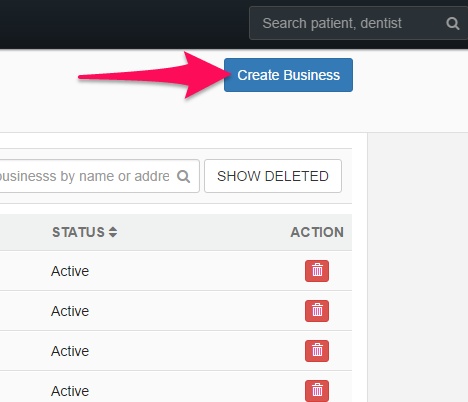
Task: Select the Active status in the fourth row
Action: 70,391
